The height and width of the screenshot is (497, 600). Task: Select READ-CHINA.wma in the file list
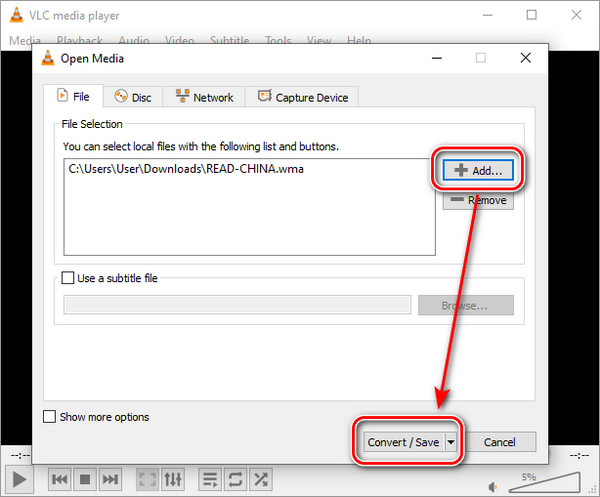pos(186,169)
